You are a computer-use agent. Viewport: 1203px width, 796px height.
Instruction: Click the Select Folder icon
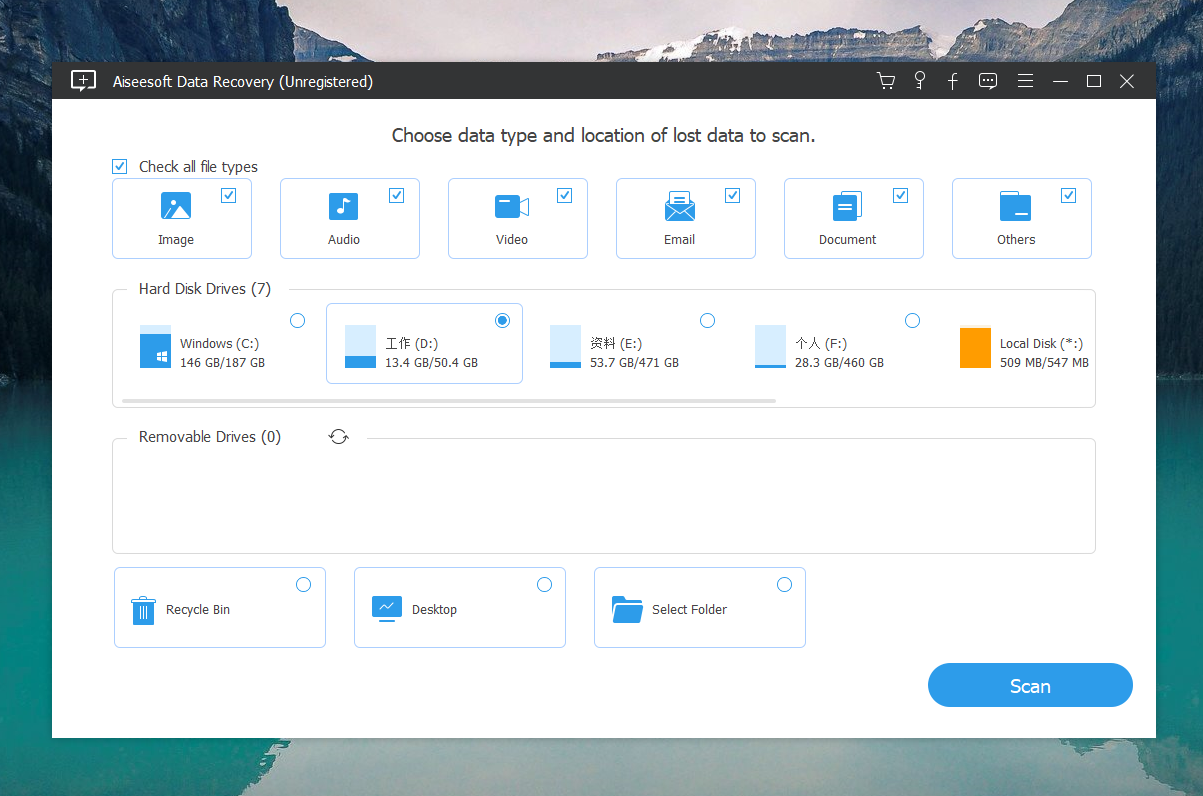(x=627, y=610)
